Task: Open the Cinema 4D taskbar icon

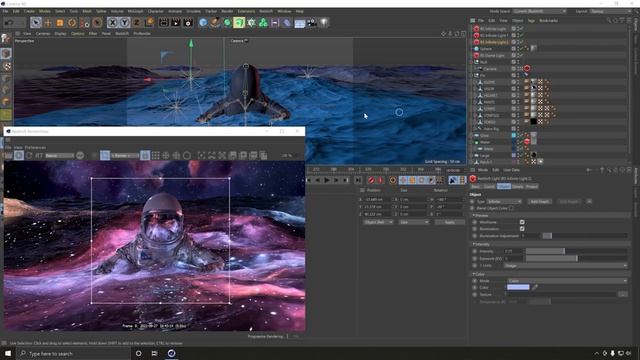Action: pos(171,353)
